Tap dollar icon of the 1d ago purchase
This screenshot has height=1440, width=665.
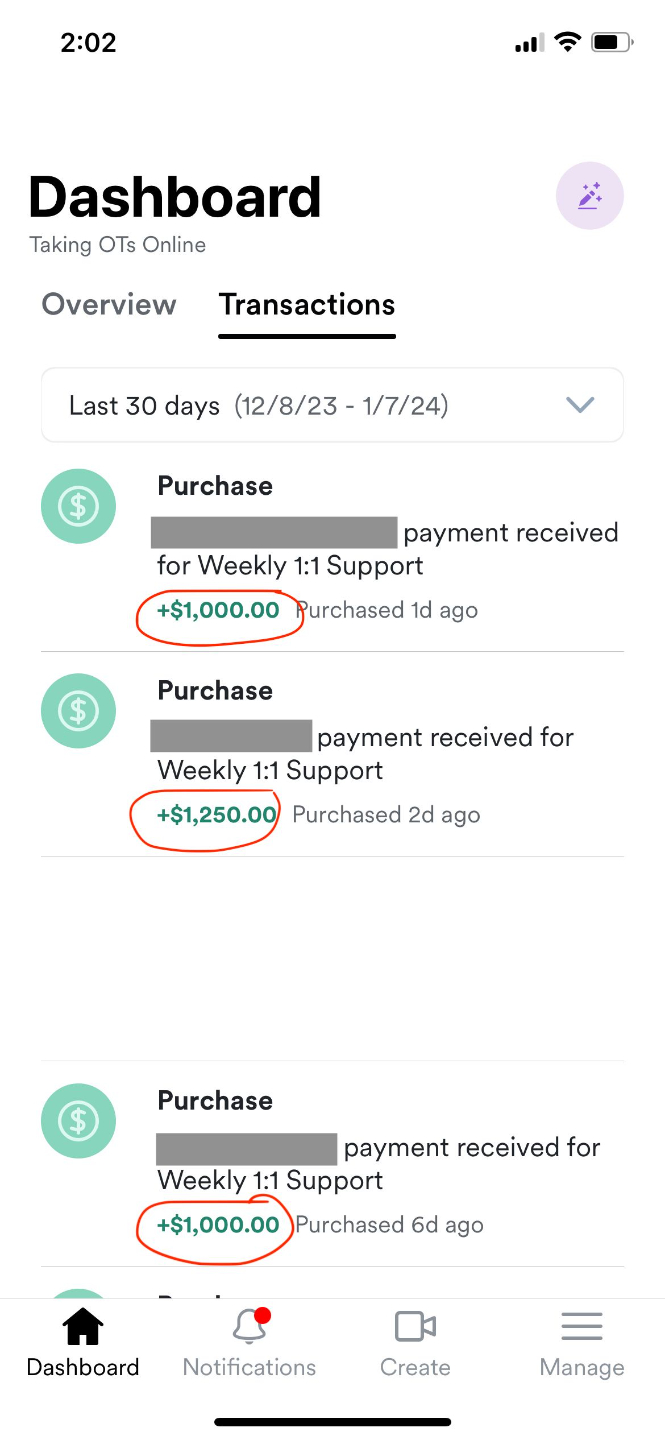click(78, 506)
